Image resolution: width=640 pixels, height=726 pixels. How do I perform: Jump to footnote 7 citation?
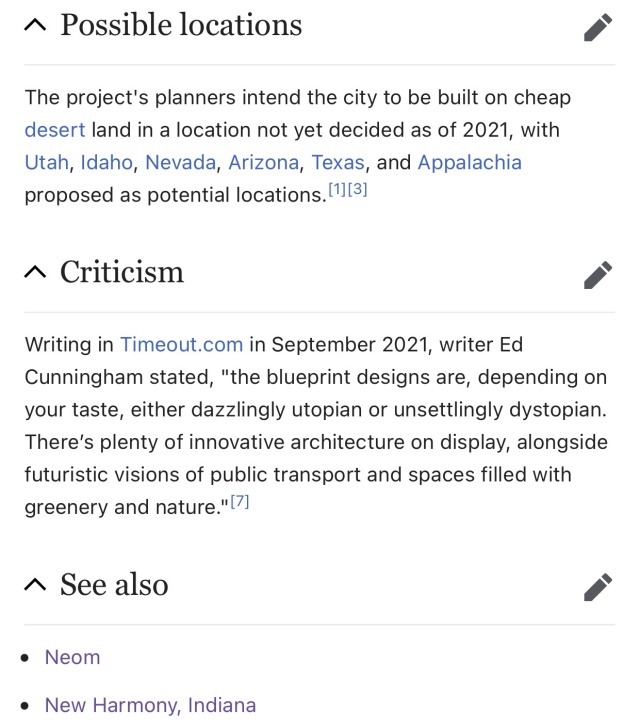(239, 502)
